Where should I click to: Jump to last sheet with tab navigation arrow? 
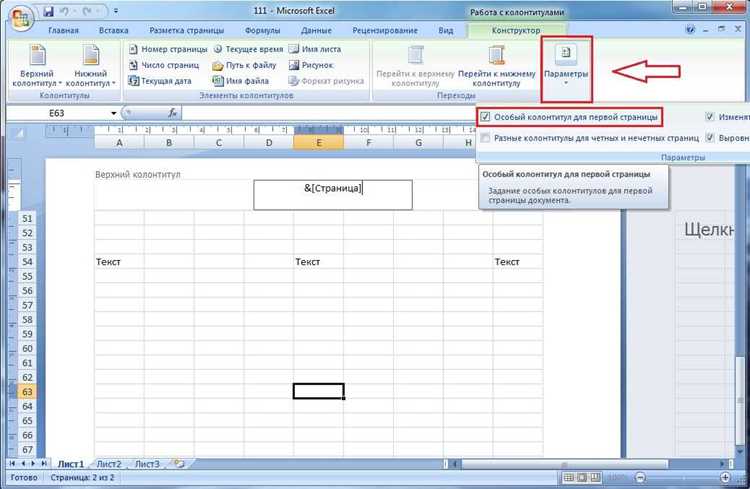pyautogui.click(x=44, y=464)
